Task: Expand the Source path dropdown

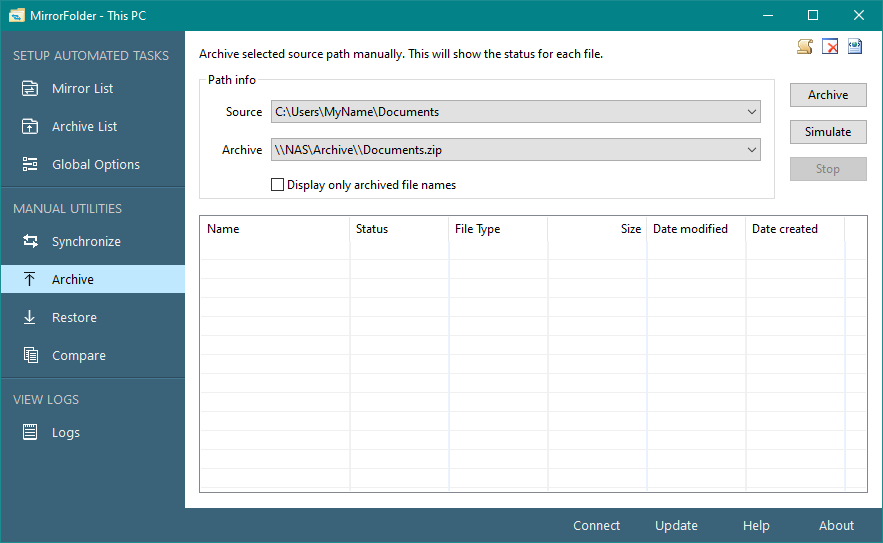Action: pos(751,112)
